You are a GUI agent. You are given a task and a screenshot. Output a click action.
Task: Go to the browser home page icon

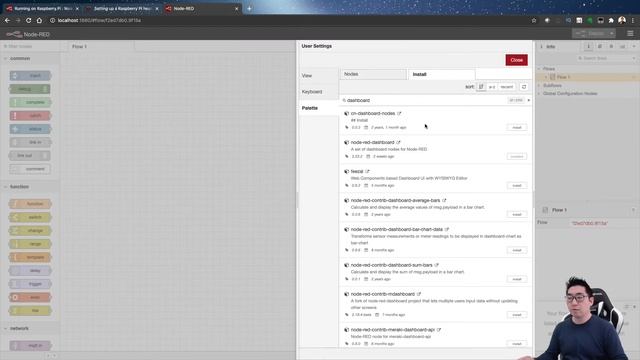click(x=39, y=20)
